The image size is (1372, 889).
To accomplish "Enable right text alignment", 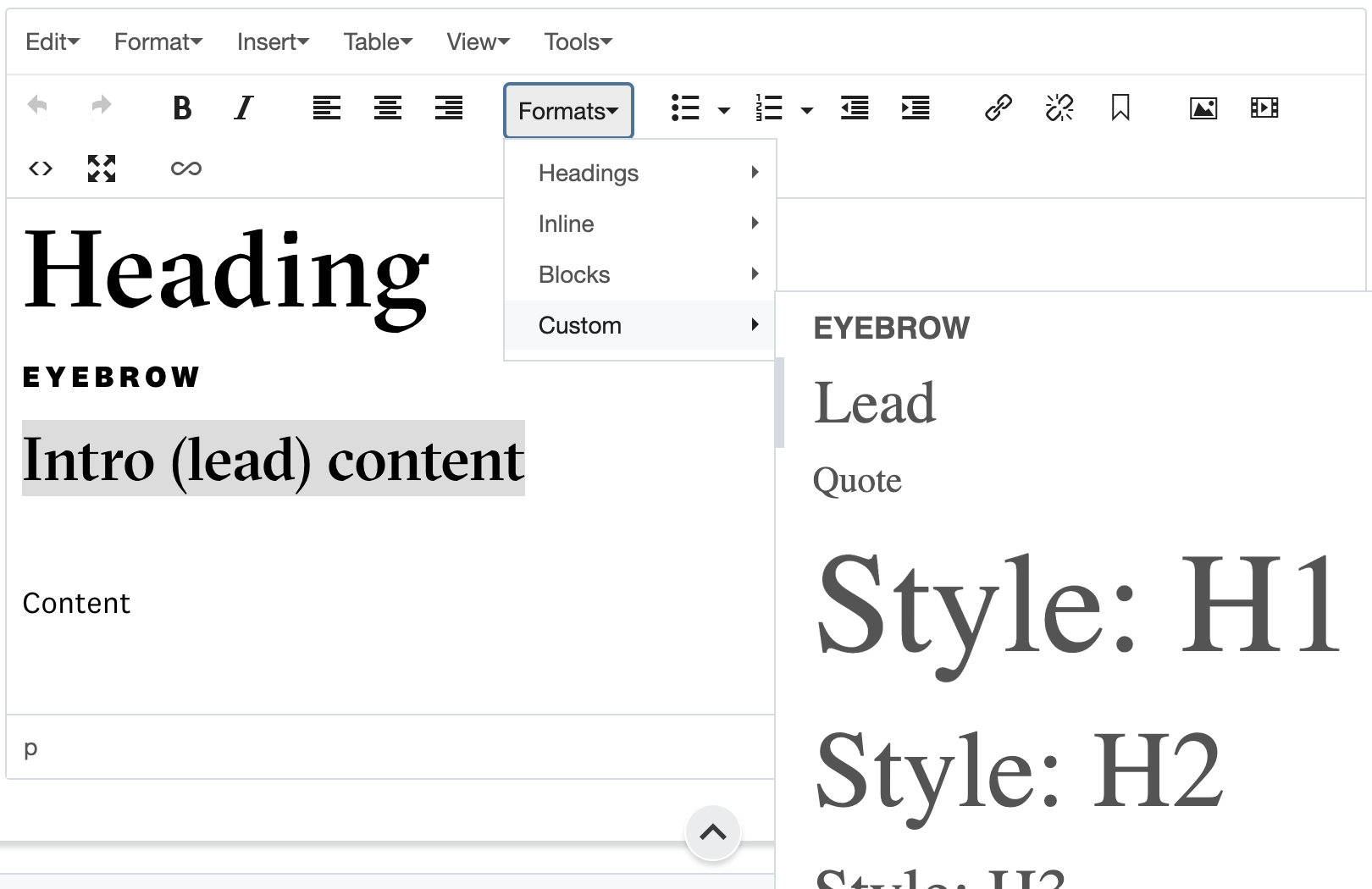I will pos(448,108).
